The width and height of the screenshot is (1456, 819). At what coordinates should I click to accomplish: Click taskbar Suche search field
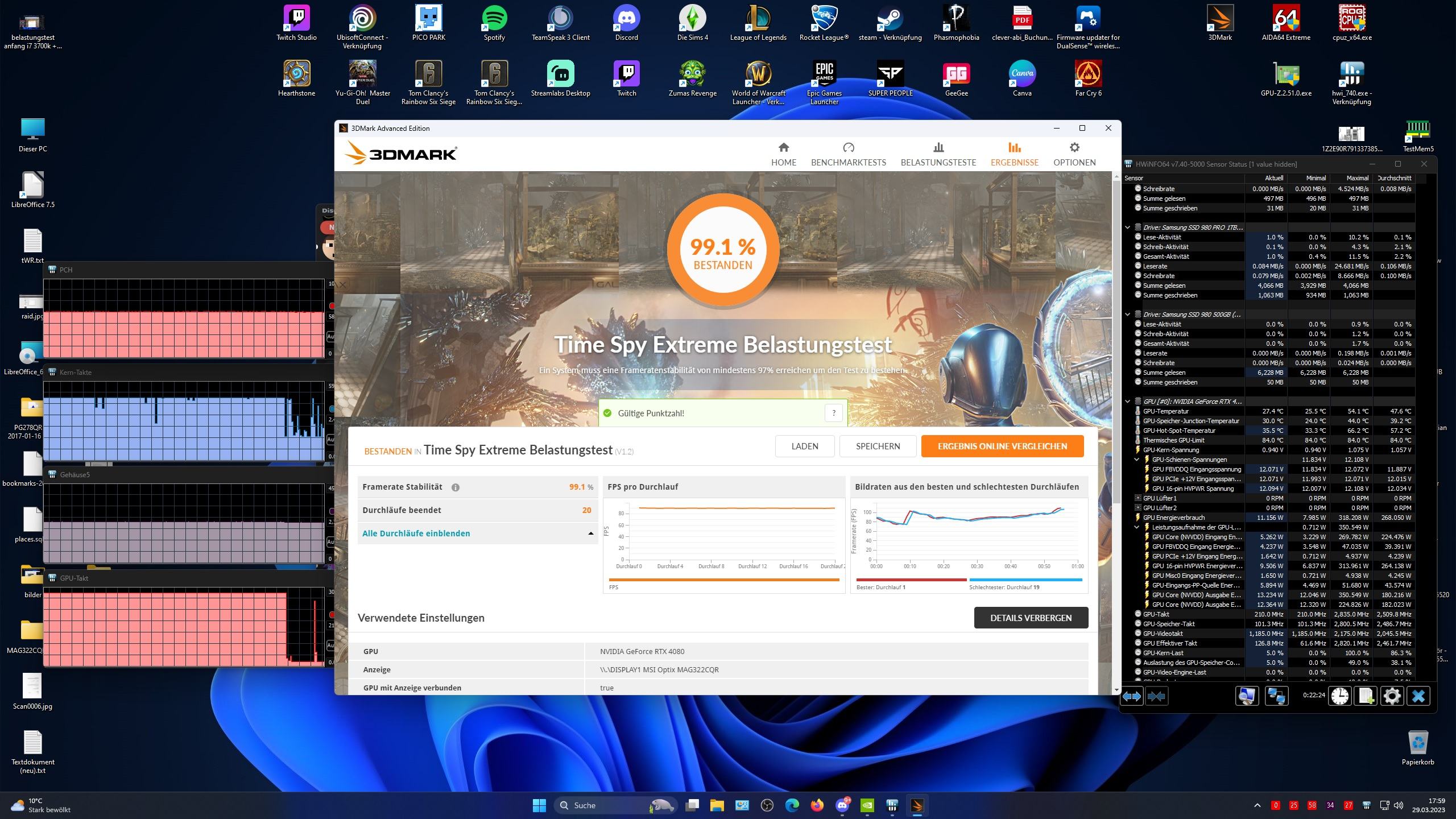click(x=615, y=805)
